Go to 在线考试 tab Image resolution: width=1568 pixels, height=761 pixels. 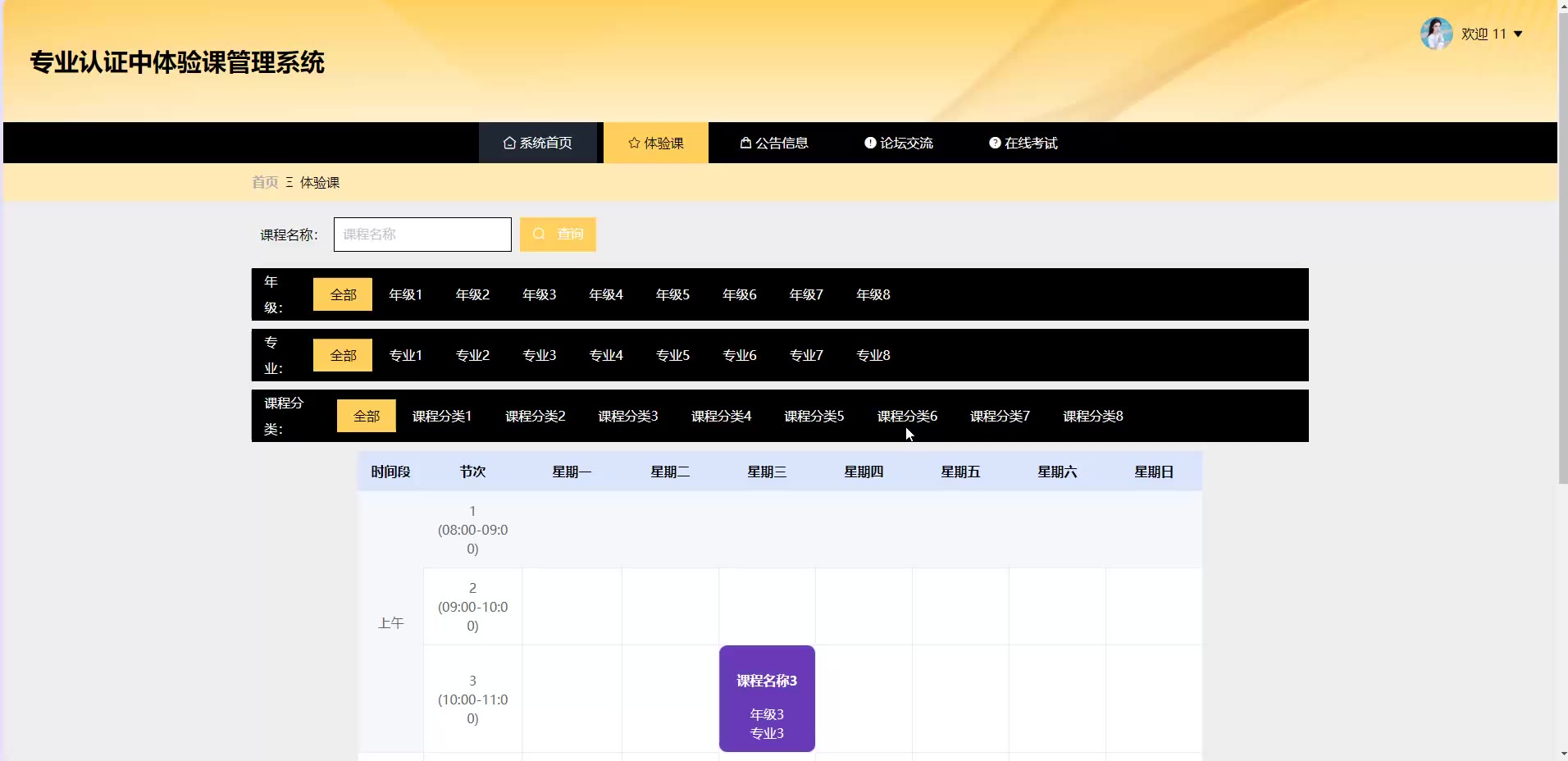pos(1023,143)
